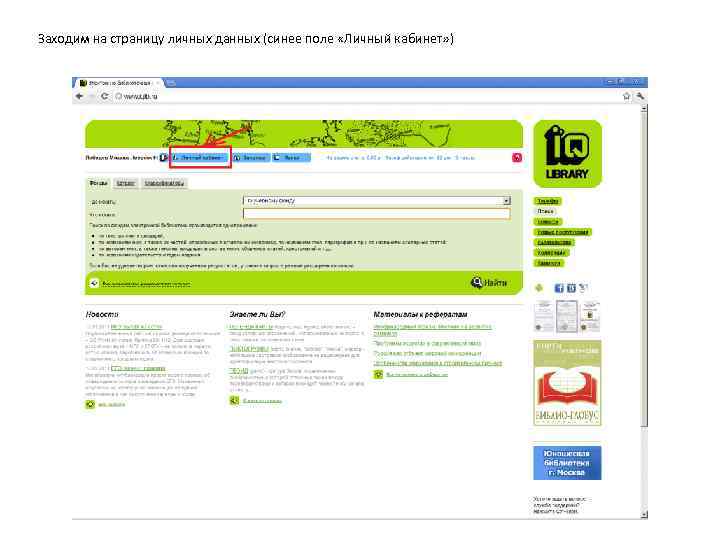Click the blue «Юношеская библиотека г. Москва» banner
720x540 pixels.
pyautogui.click(x=568, y=463)
